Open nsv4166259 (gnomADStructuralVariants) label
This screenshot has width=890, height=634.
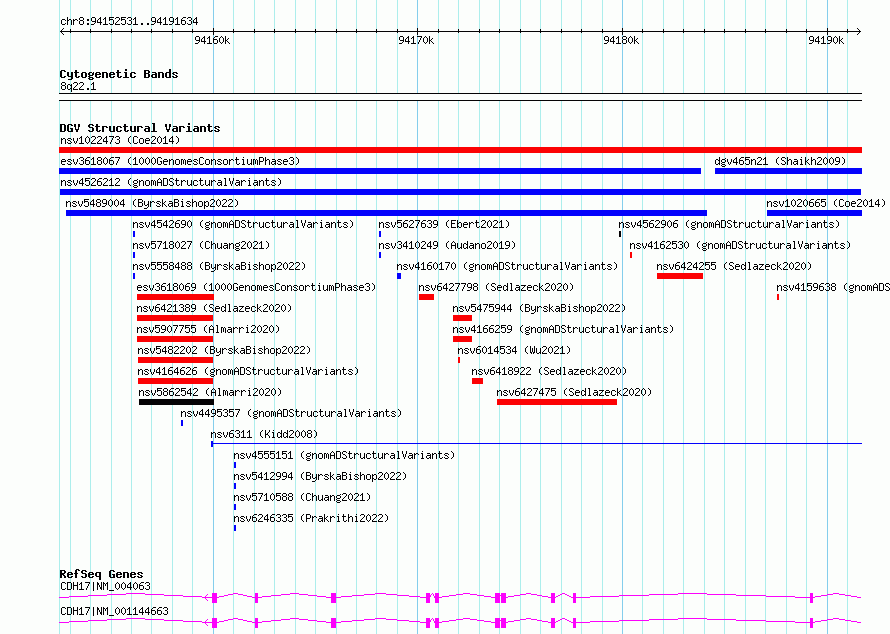click(563, 329)
